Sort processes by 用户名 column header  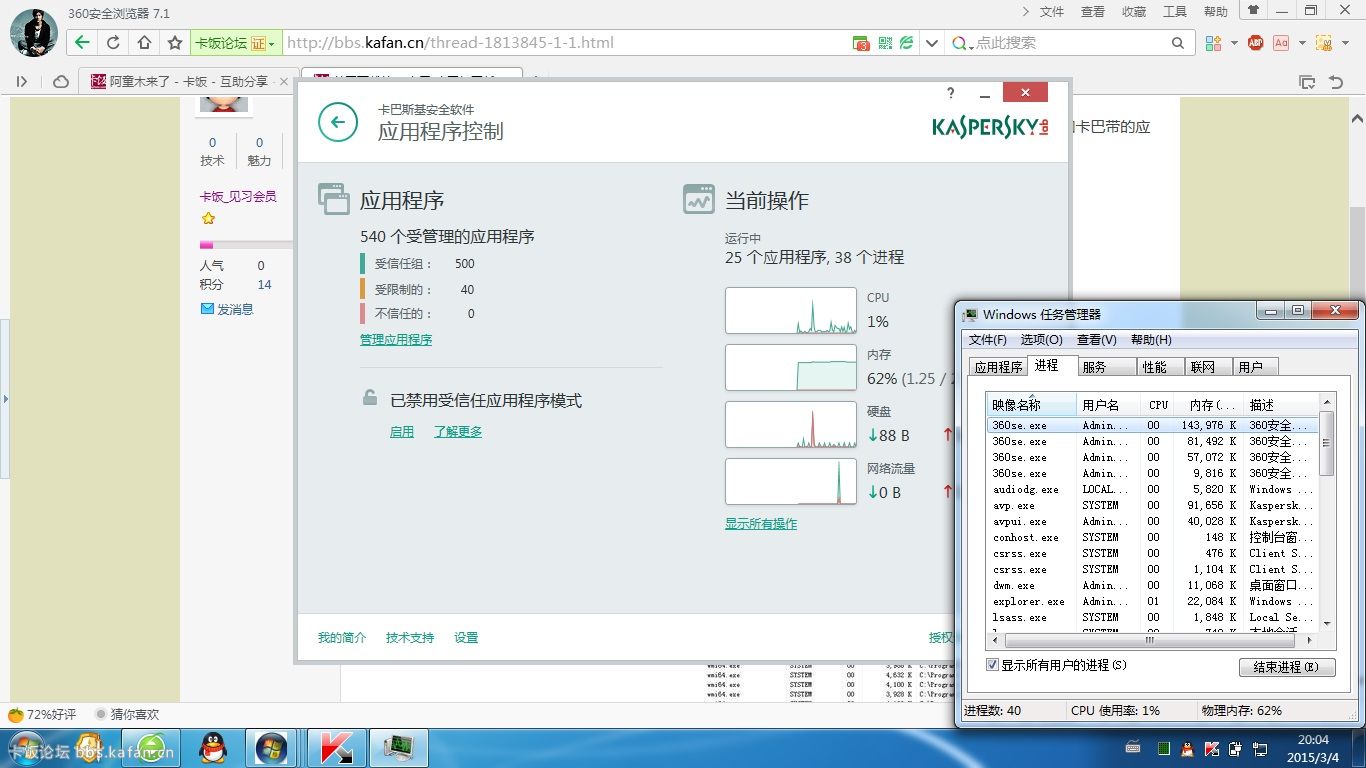pyautogui.click(x=1108, y=405)
